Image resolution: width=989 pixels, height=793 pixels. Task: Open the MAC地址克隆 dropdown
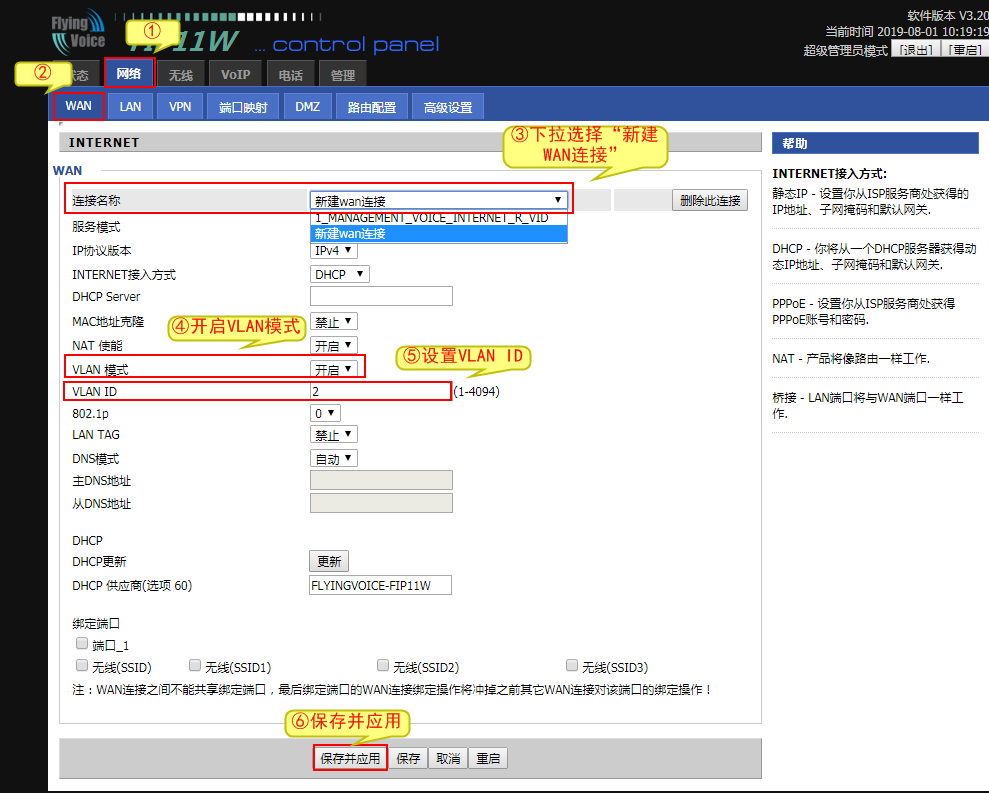[335, 321]
